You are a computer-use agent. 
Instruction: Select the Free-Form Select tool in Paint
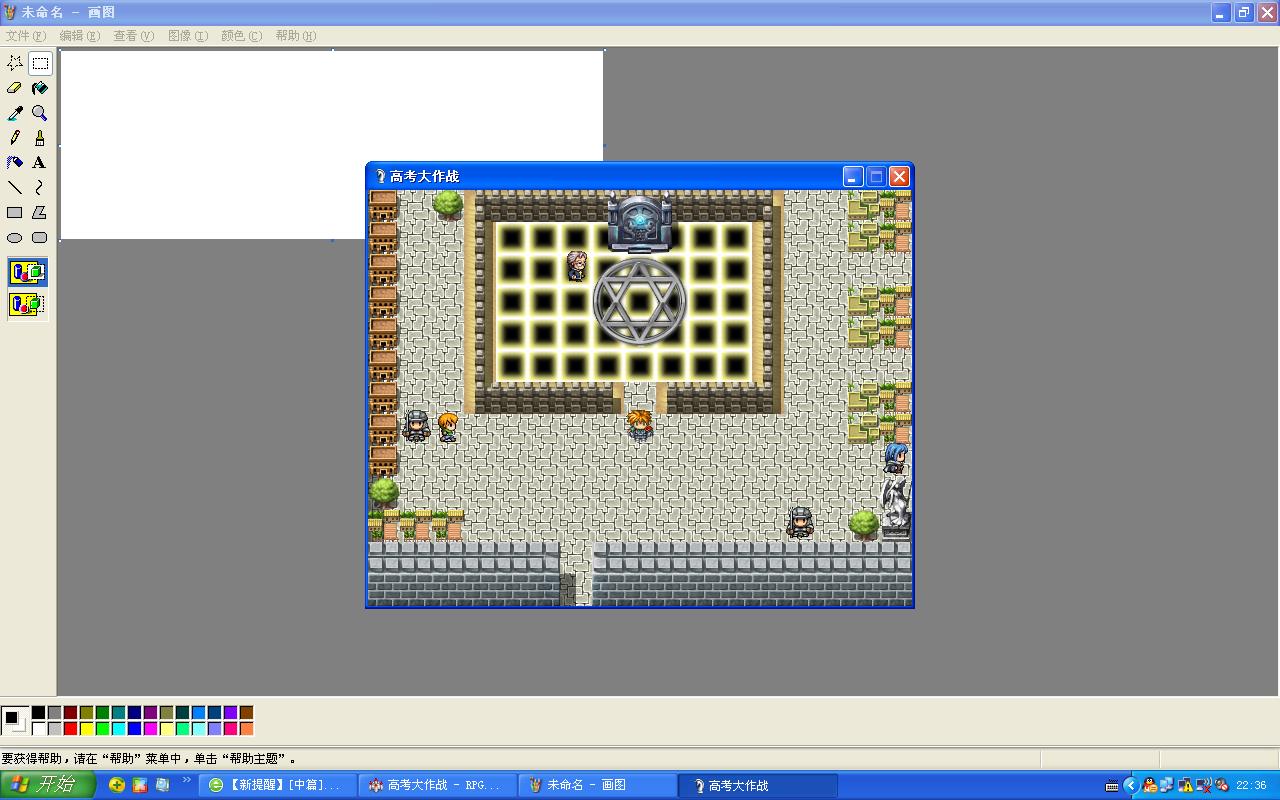click(x=15, y=63)
